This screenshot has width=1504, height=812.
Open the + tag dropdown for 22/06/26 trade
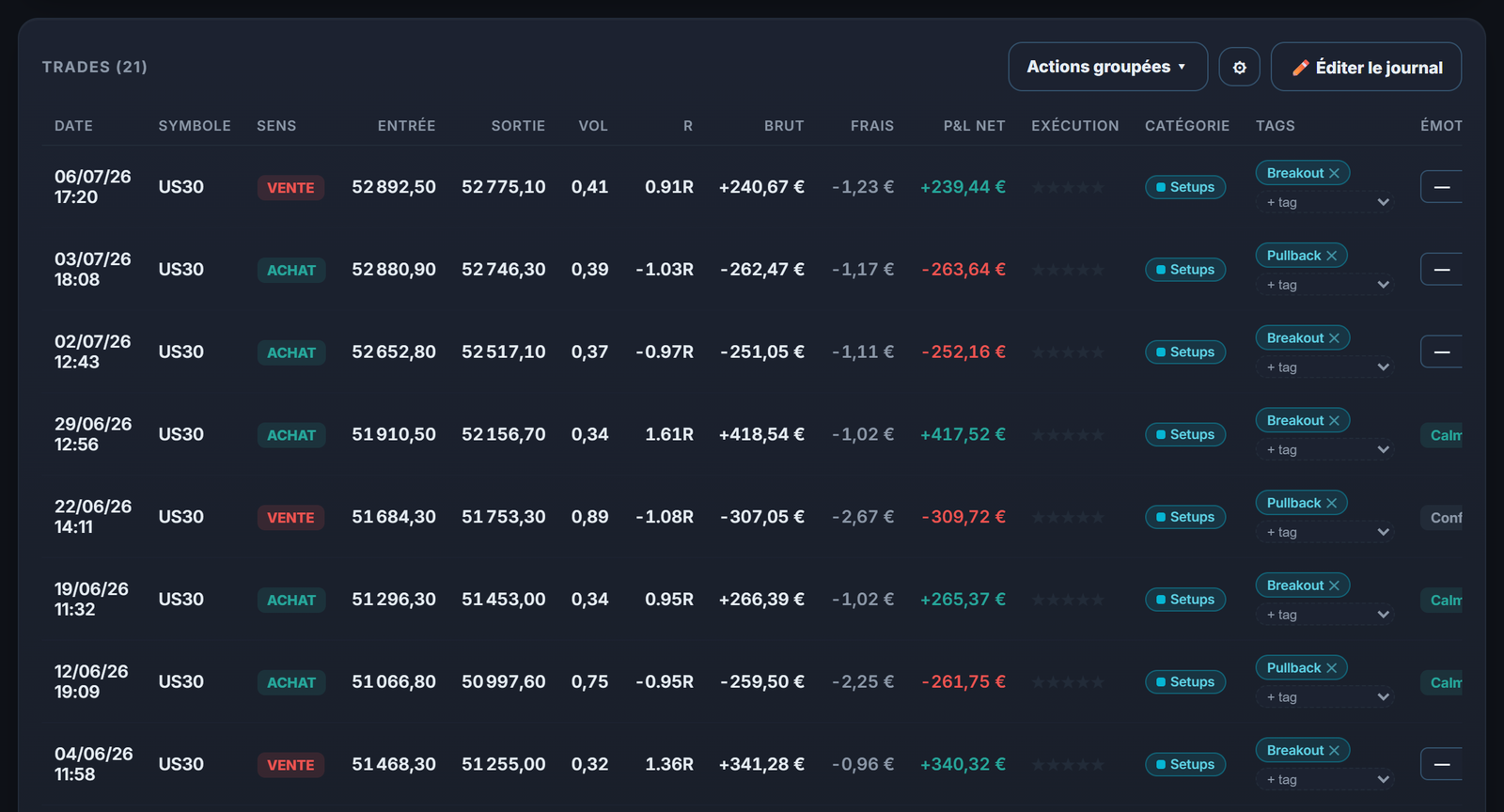tap(1324, 532)
